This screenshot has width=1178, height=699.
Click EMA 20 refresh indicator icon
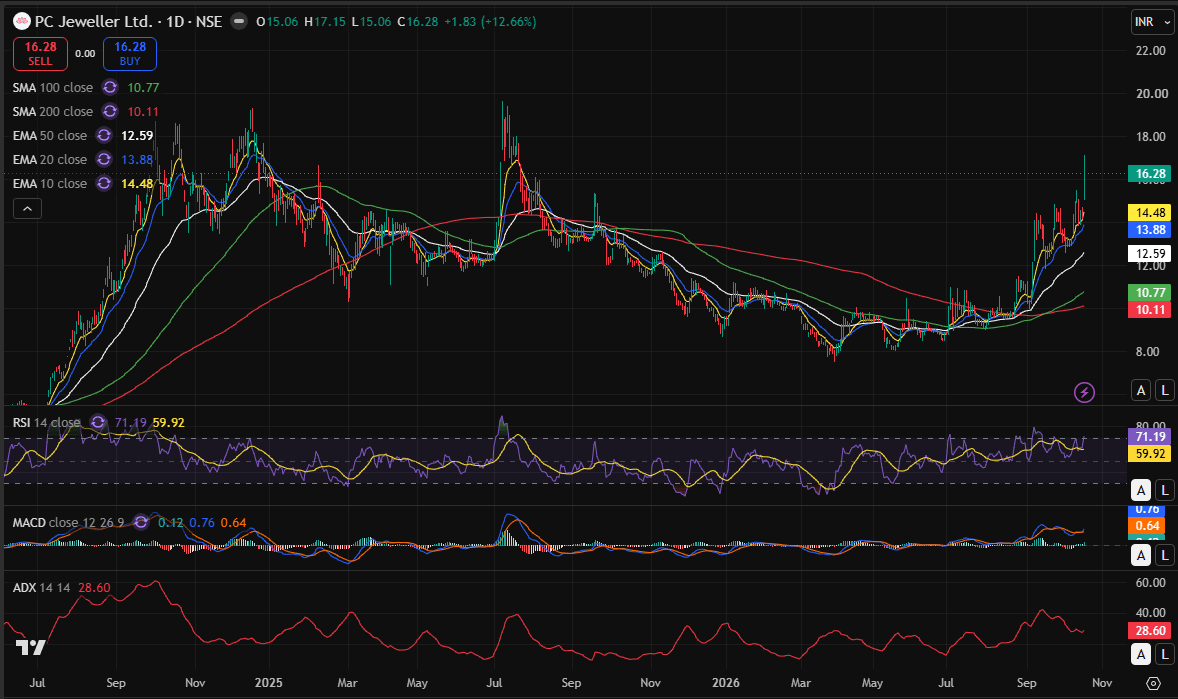(x=104, y=160)
